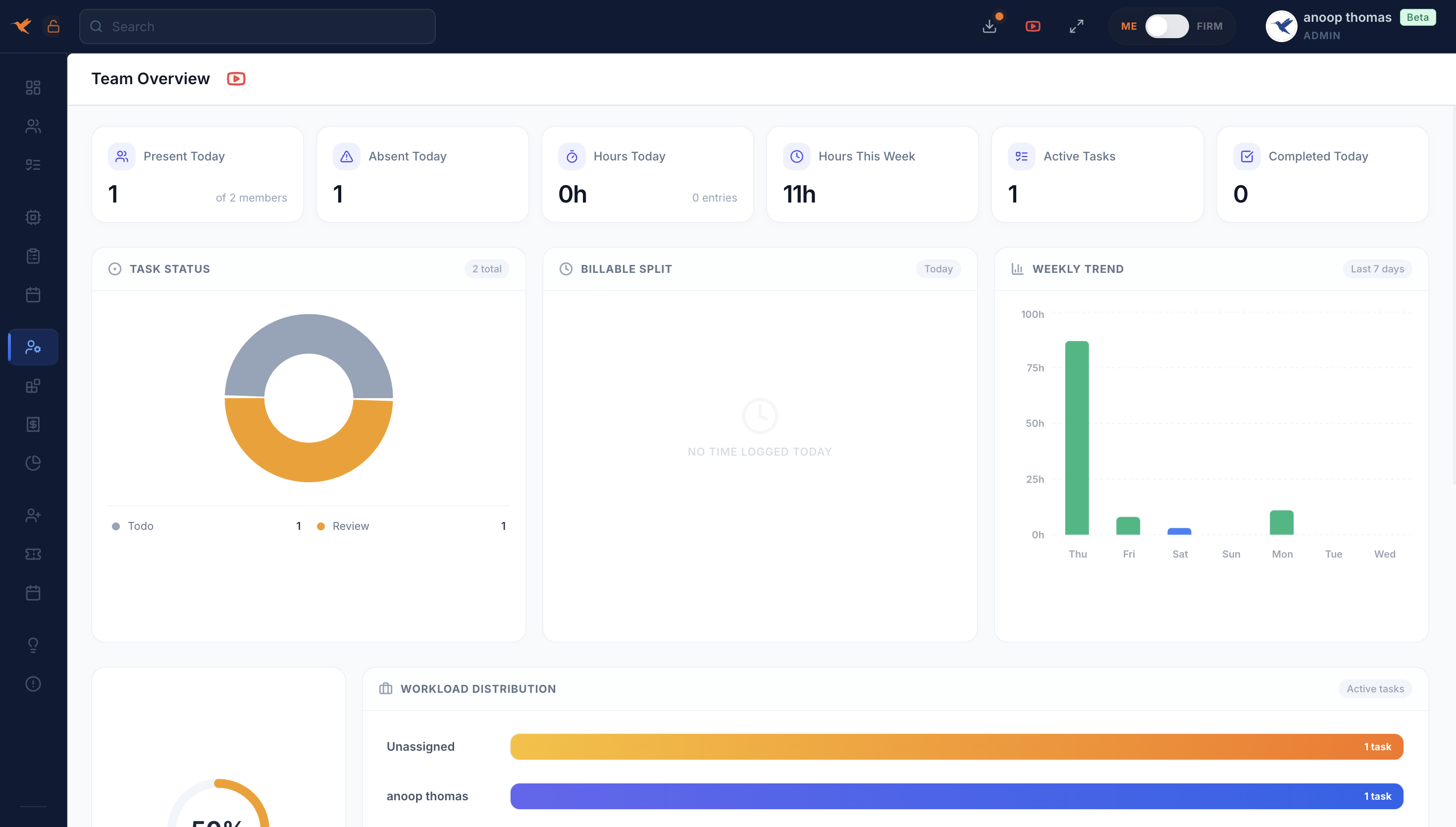Click the Last 7 days range badge
1456x827 pixels.
[x=1376, y=269]
